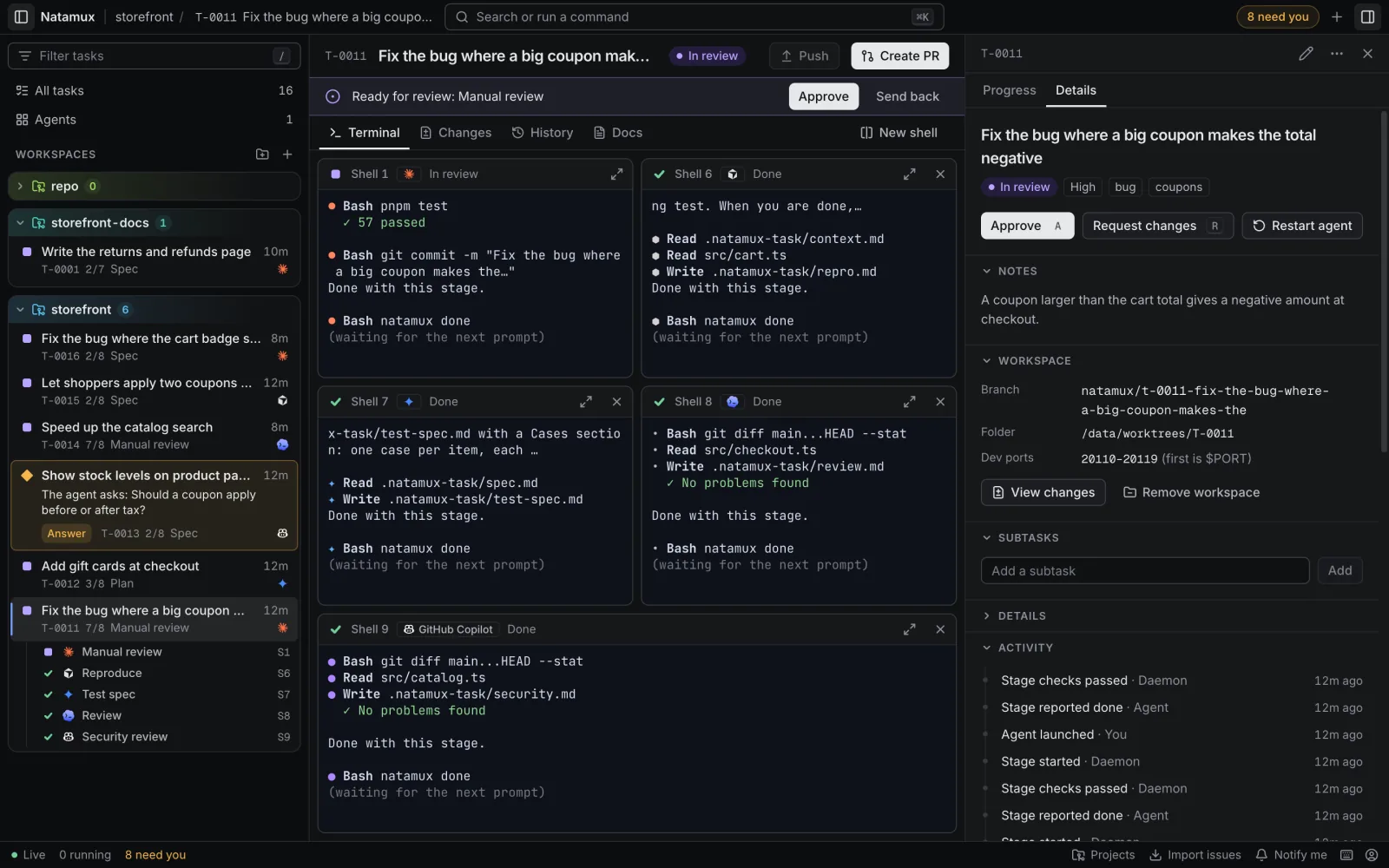The width and height of the screenshot is (1389, 868).
Task: Click the Answer badge on stock levels task
Action: click(x=67, y=534)
